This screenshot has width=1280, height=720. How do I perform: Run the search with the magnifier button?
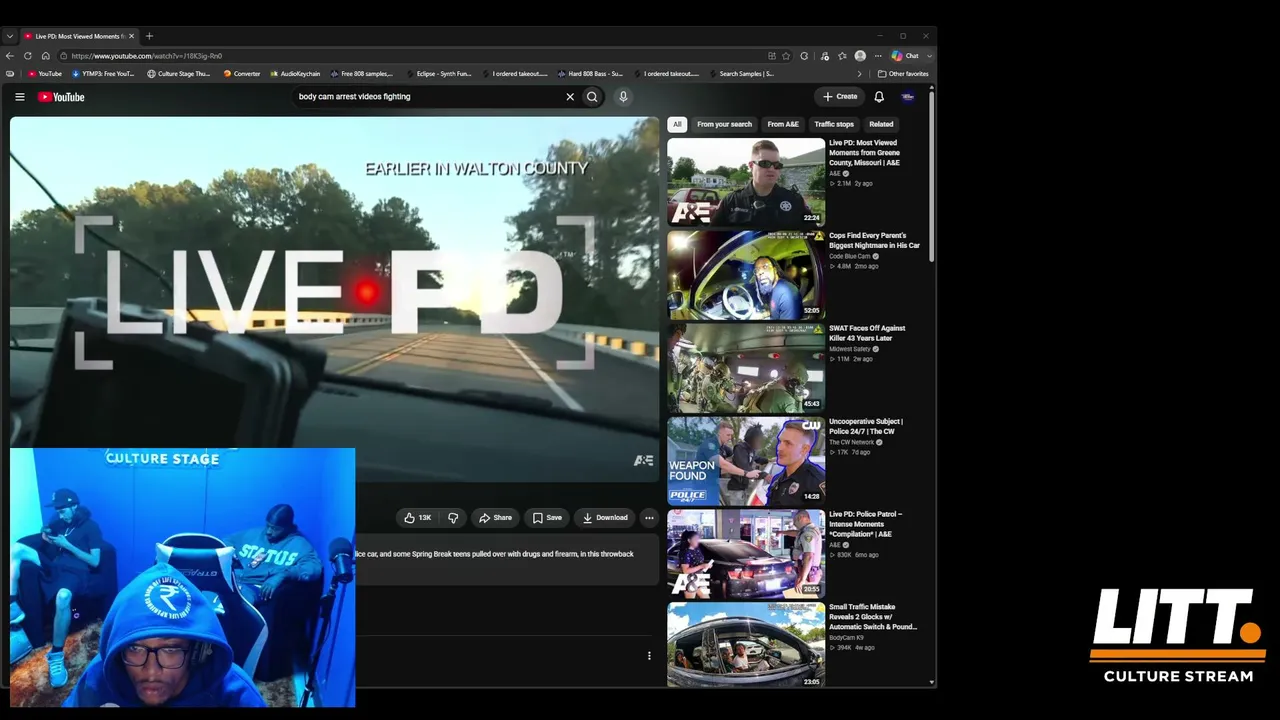point(592,97)
